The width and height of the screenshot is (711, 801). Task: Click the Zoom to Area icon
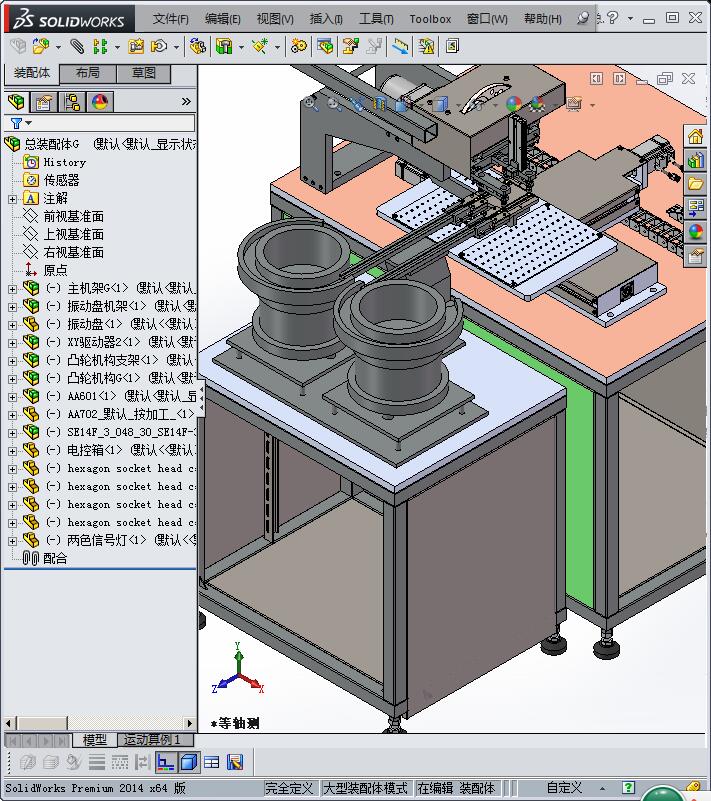click(334, 104)
